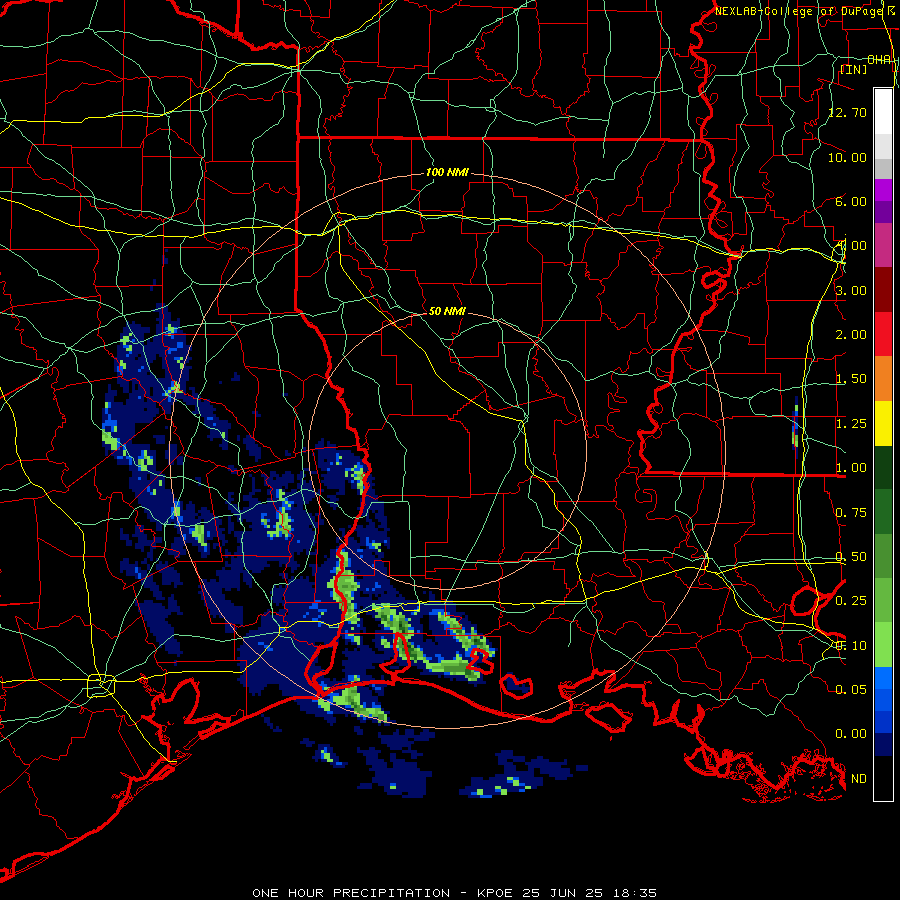Viewport: 900px width, 900px height.
Task: Click the ND legend label
Action: (859, 779)
